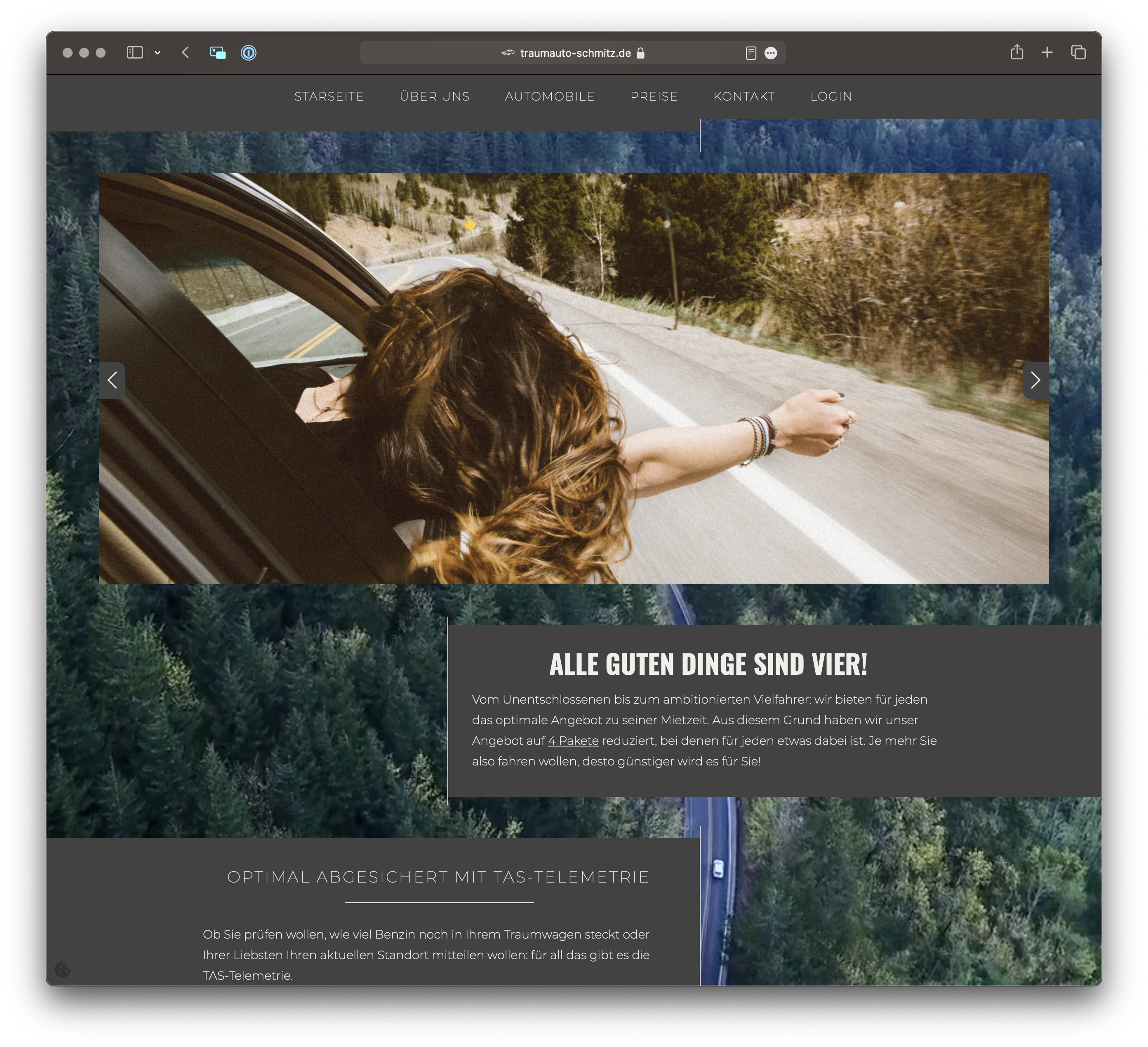Show previous slide with left arrow

112,380
